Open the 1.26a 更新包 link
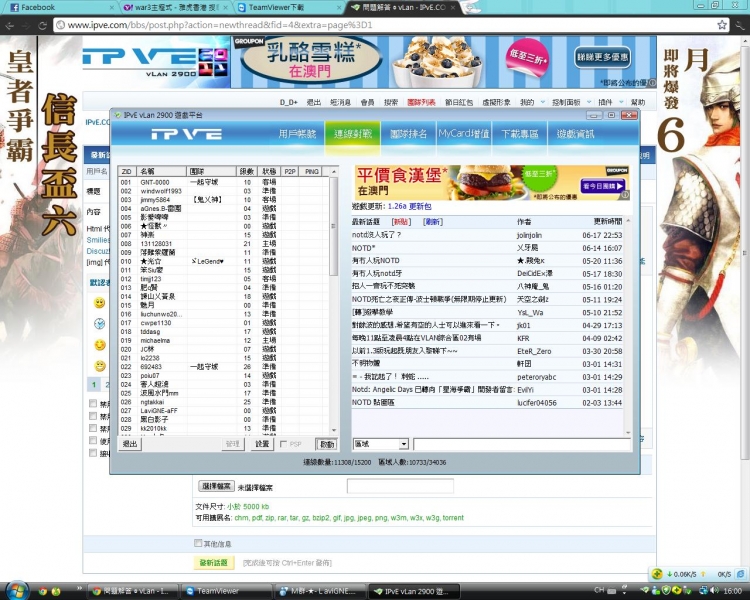This screenshot has height=600, width=750. [x=409, y=206]
